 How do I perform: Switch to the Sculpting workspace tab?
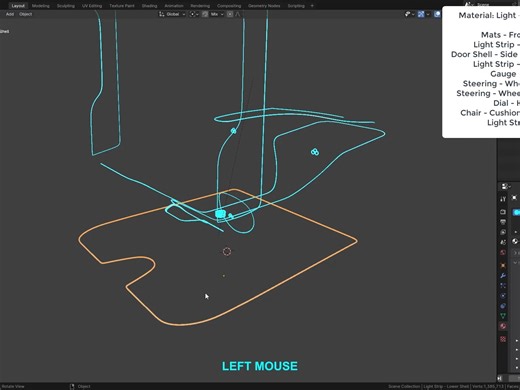66,6
